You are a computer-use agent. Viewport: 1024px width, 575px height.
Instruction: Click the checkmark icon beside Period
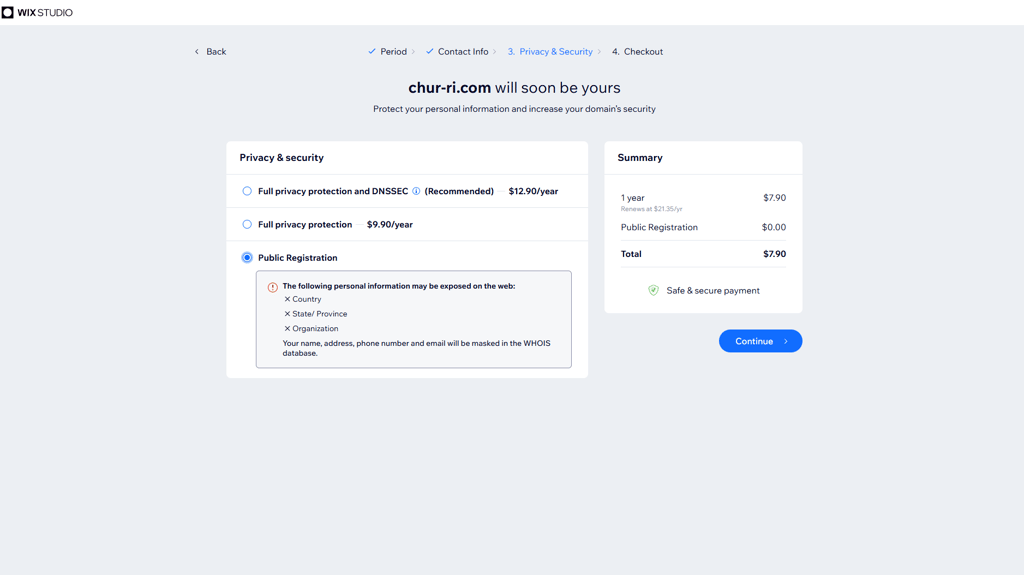pos(372,51)
